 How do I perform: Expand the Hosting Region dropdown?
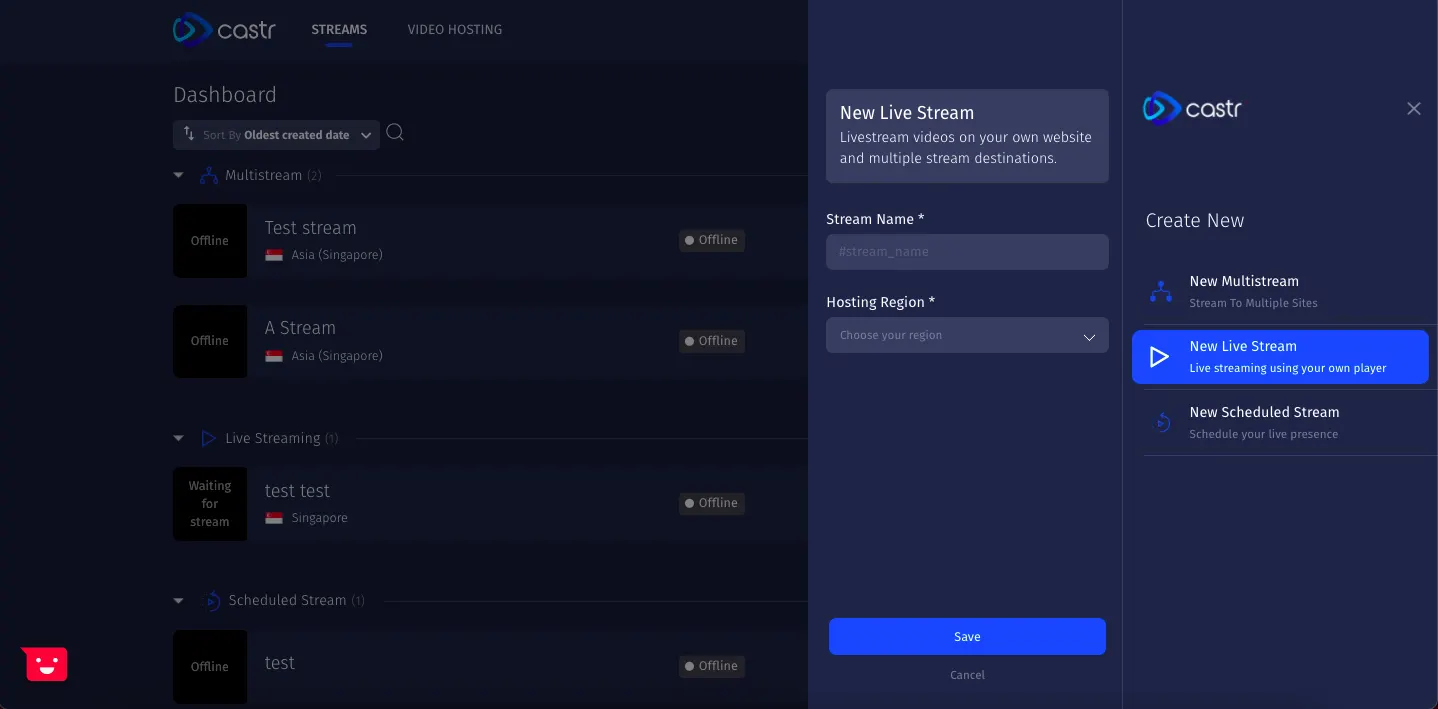[x=967, y=335]
